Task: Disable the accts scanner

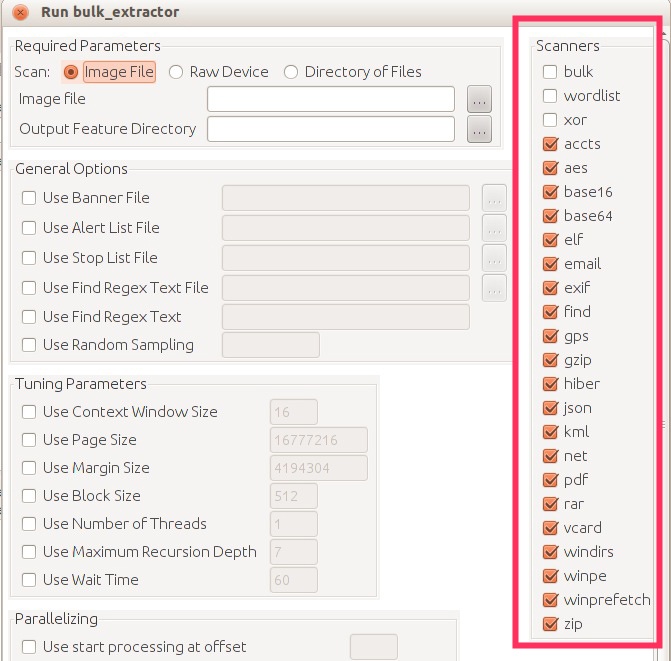Action: coord(550,144)
